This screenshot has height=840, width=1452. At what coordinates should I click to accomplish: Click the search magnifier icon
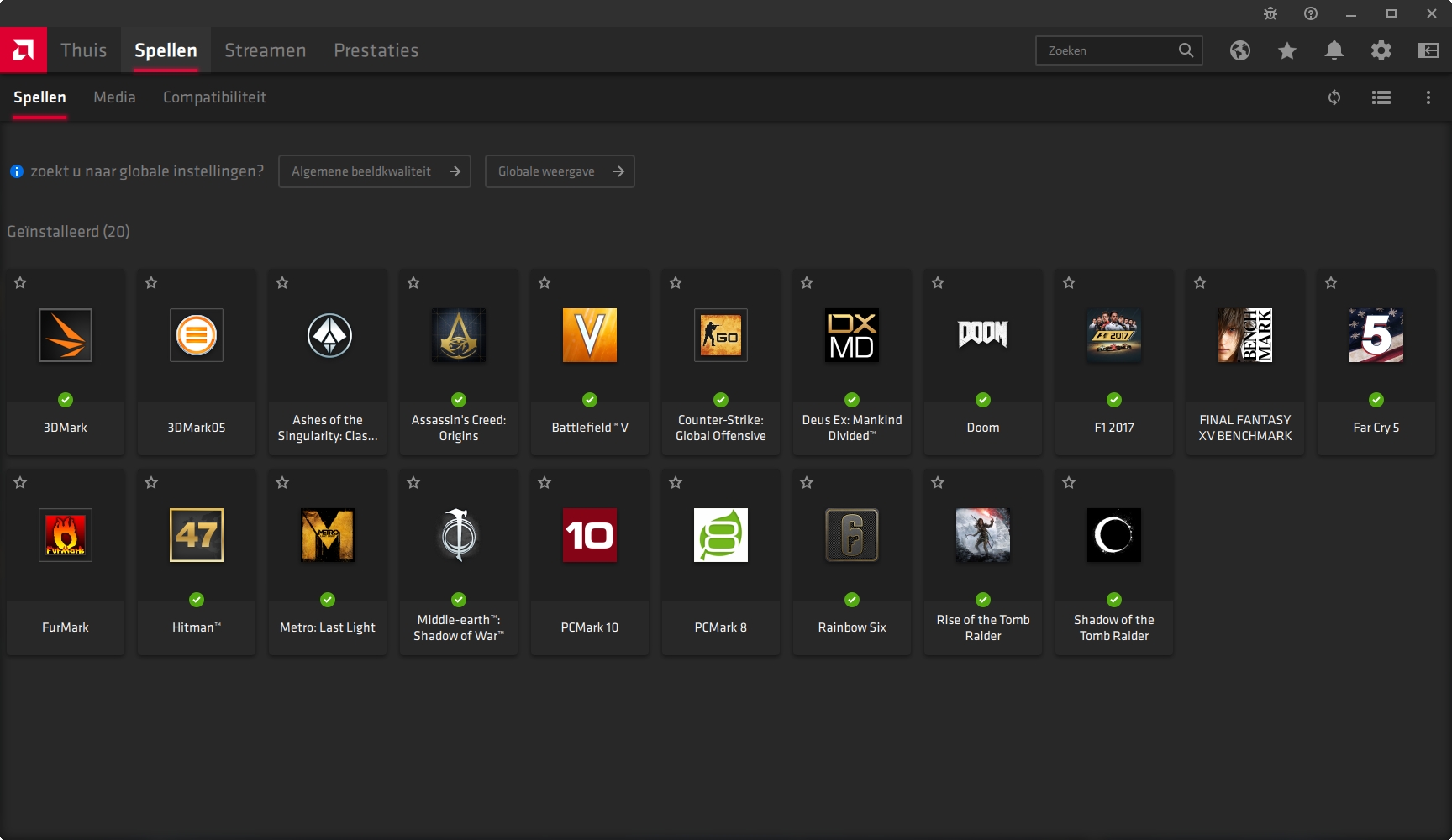1186,50
